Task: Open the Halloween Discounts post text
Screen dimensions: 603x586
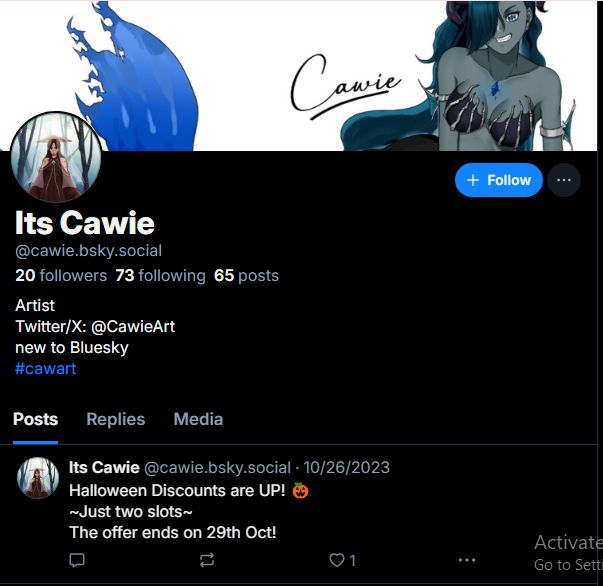Action: coord(188,511)
